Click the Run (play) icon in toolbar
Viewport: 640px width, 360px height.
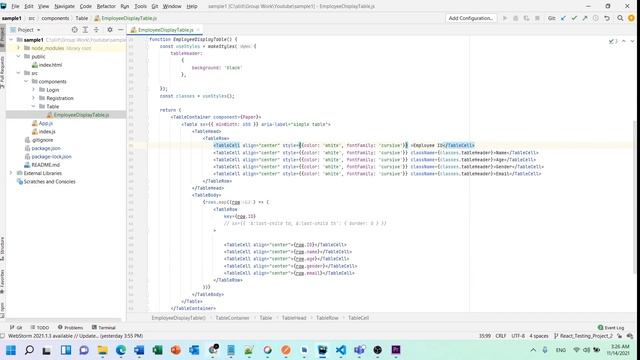tap(504, 18)
